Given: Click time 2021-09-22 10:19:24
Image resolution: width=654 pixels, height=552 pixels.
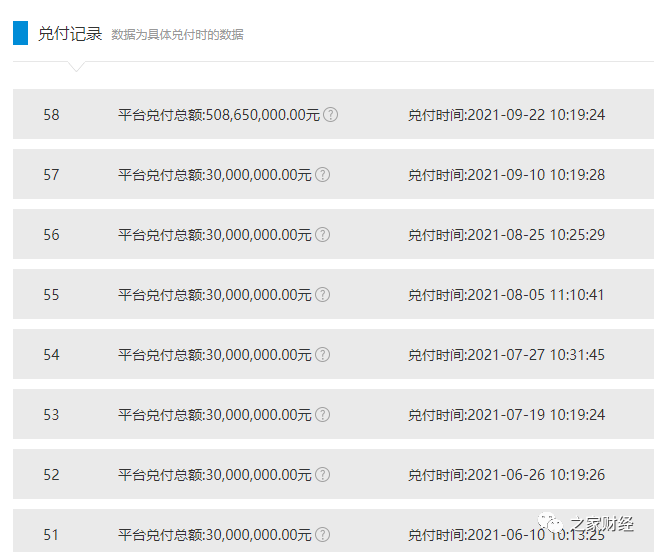Looking at the screenshot, I should [536, 115].
